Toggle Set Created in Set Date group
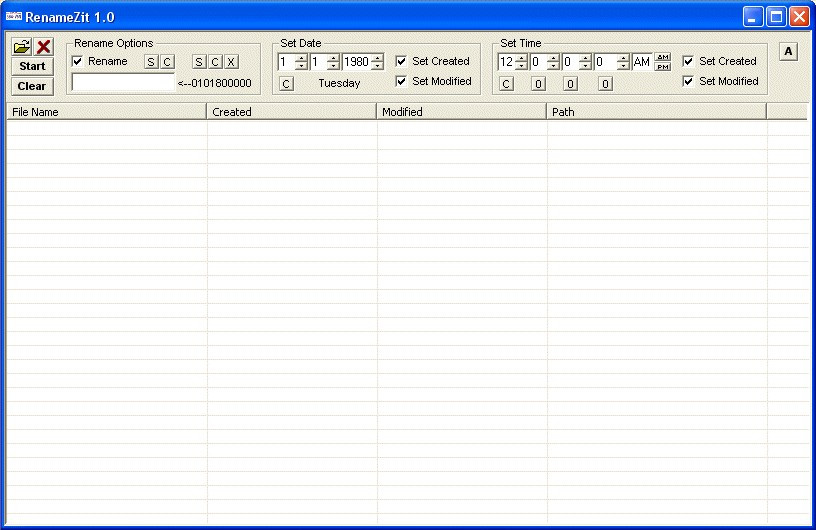 coord(401,61)
